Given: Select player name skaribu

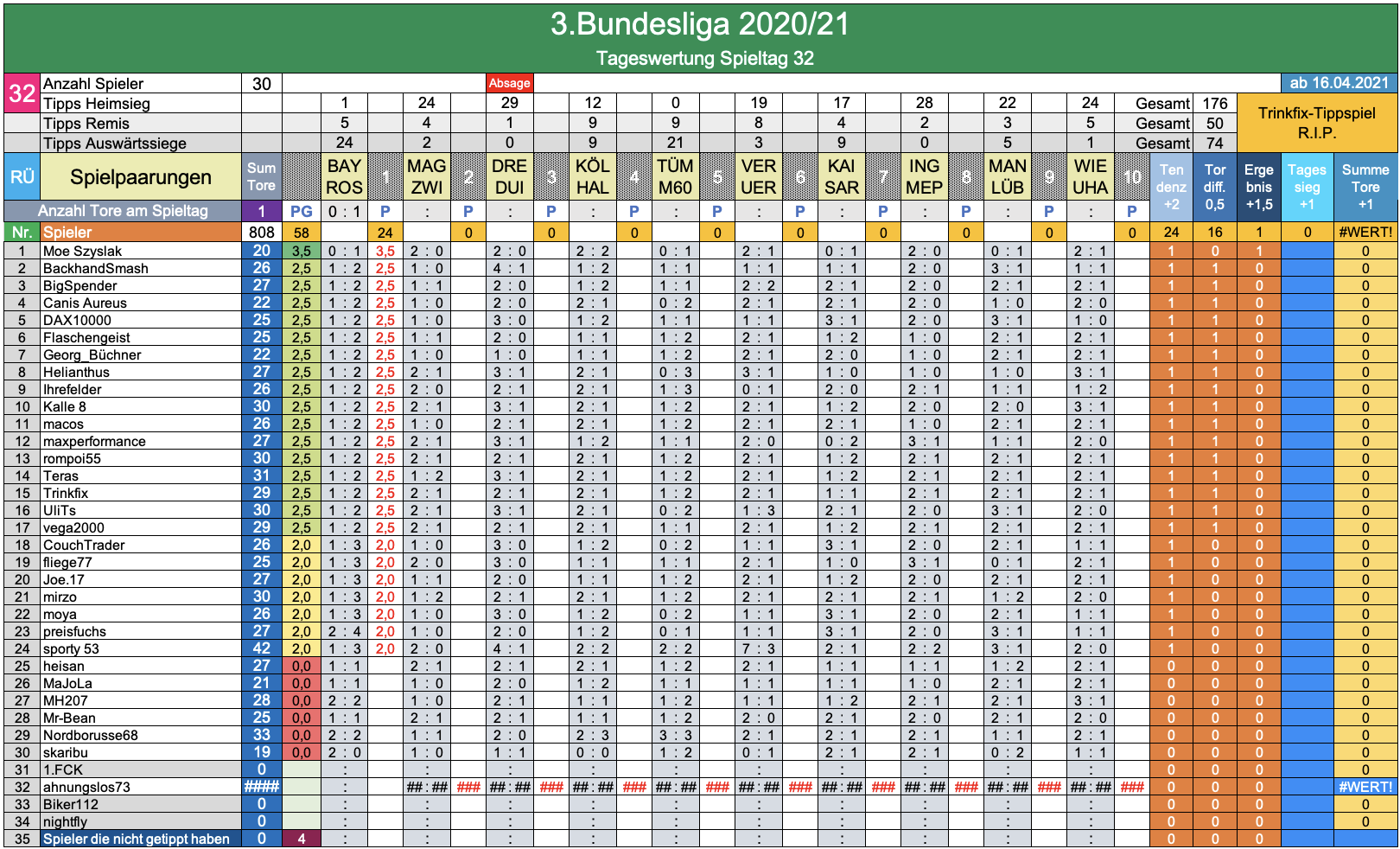Looking at the screenshot, I should click(x=66, y=752).
